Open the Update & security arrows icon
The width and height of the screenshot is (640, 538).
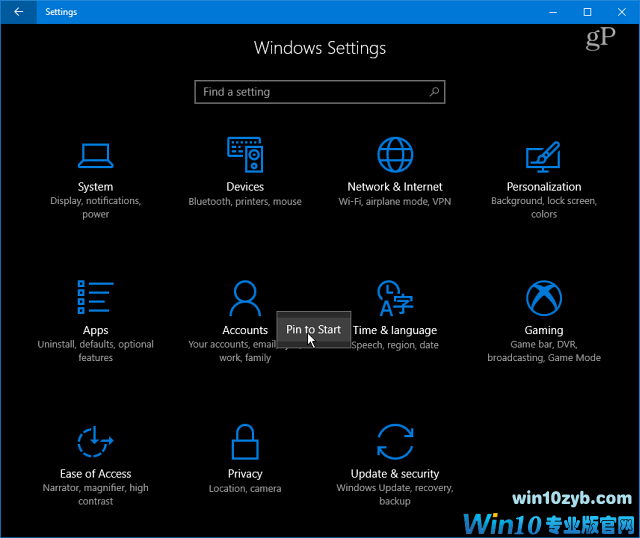pyautogui.click(x=395, y=442)
